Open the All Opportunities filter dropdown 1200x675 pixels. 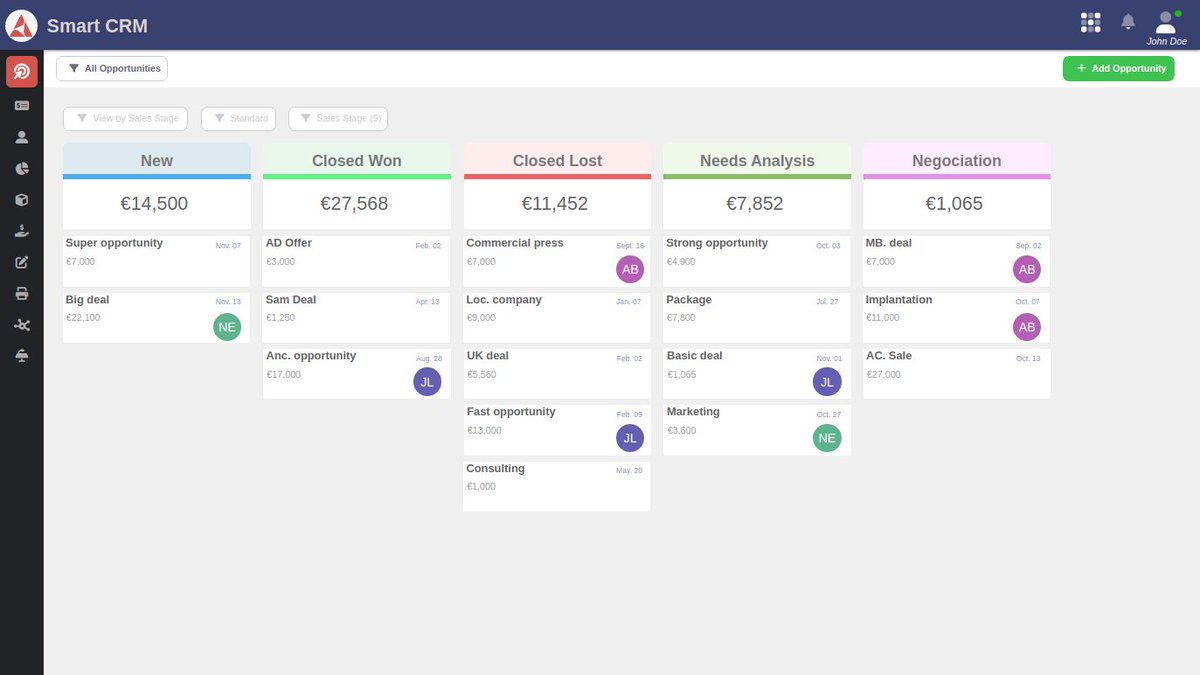(111, 68)
